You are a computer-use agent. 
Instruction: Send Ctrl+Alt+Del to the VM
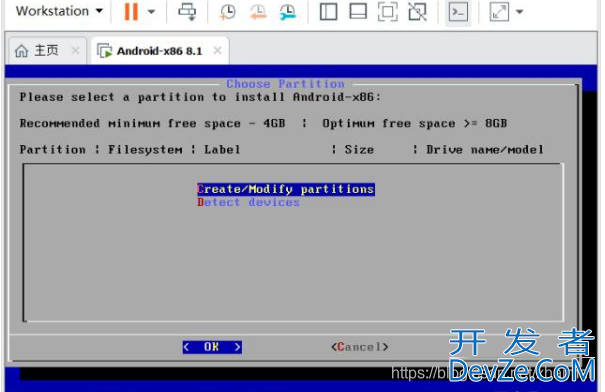187,12
